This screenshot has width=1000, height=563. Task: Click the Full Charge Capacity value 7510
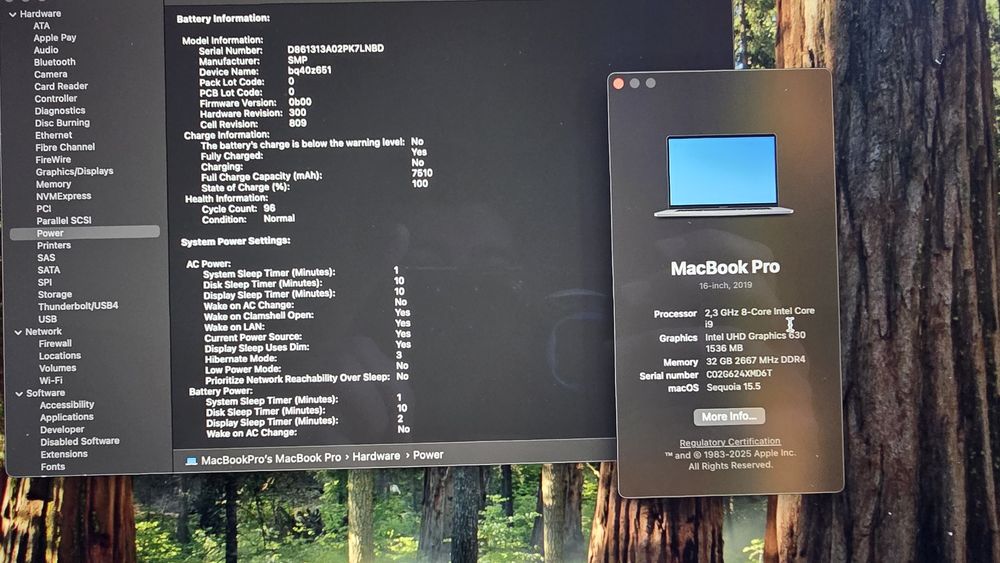tap(422, 173)
